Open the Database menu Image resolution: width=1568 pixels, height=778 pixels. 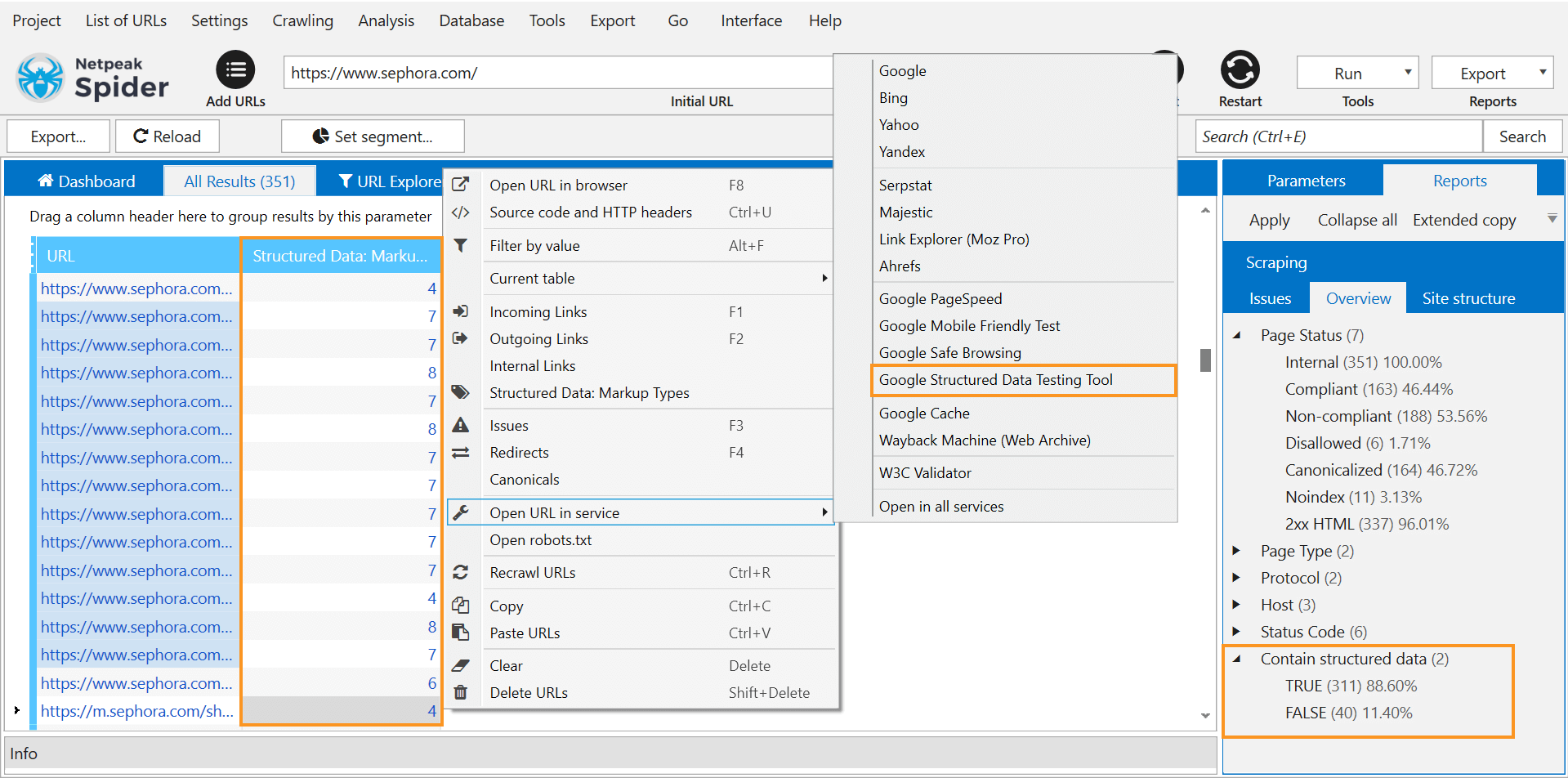click(x=471, y=20)
